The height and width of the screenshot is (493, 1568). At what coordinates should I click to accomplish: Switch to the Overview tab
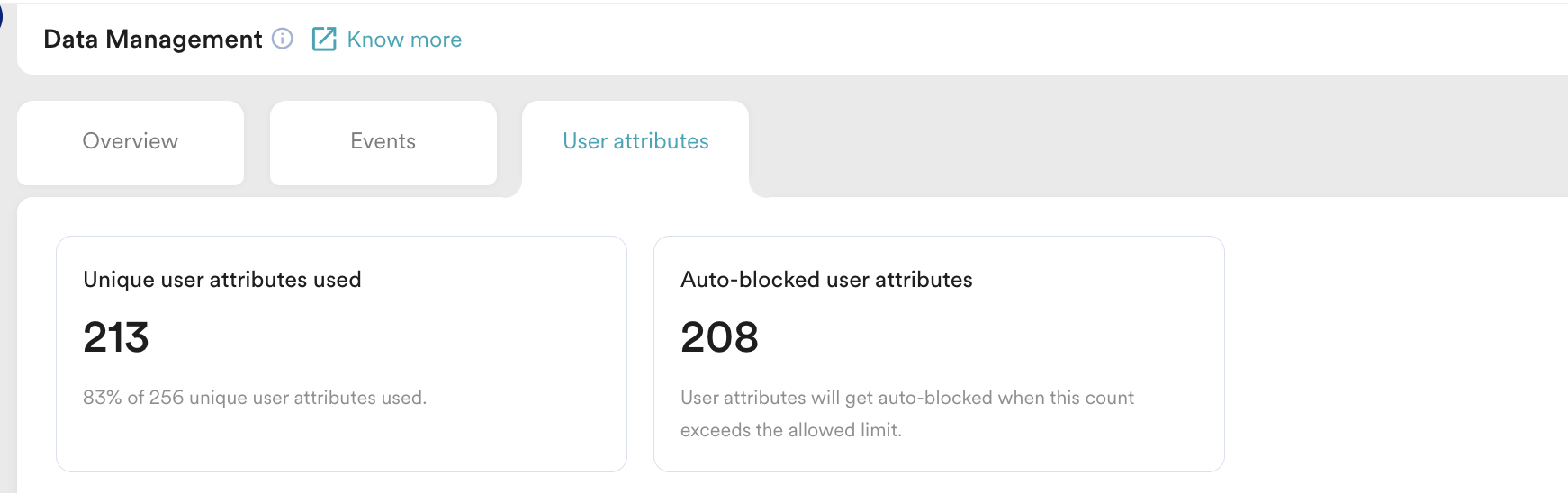(131, 141)
